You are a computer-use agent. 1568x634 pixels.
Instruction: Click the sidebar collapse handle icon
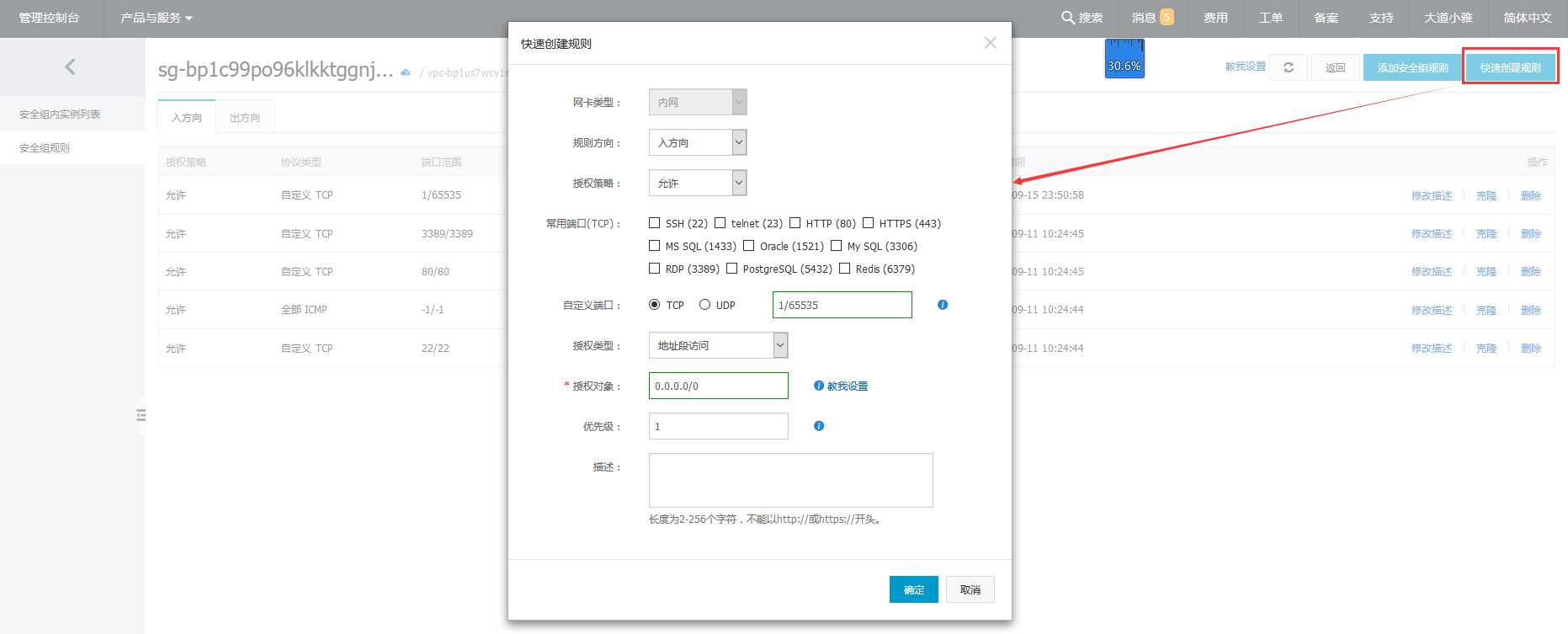pyautogui.click(x=141, y=415)
